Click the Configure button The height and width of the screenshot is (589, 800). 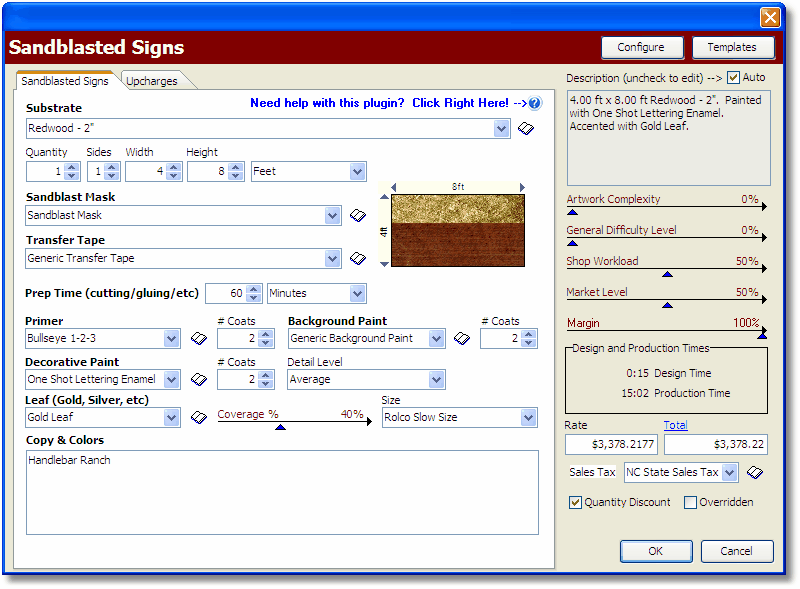pyautogui.click(x=640, y=47)
